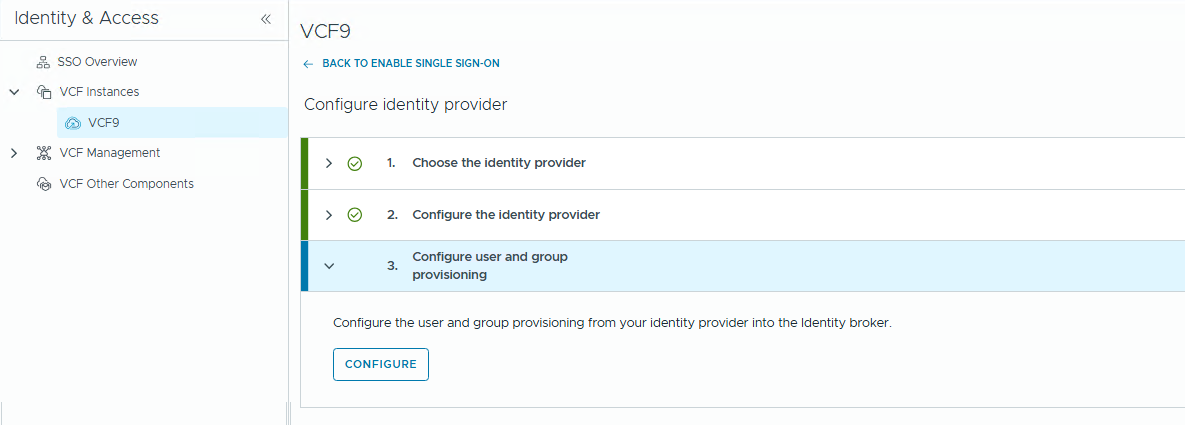This screenshot has width=1185, height=425.
Task: Collapse the Identity & Access sidebar
Action: (265, 19)
